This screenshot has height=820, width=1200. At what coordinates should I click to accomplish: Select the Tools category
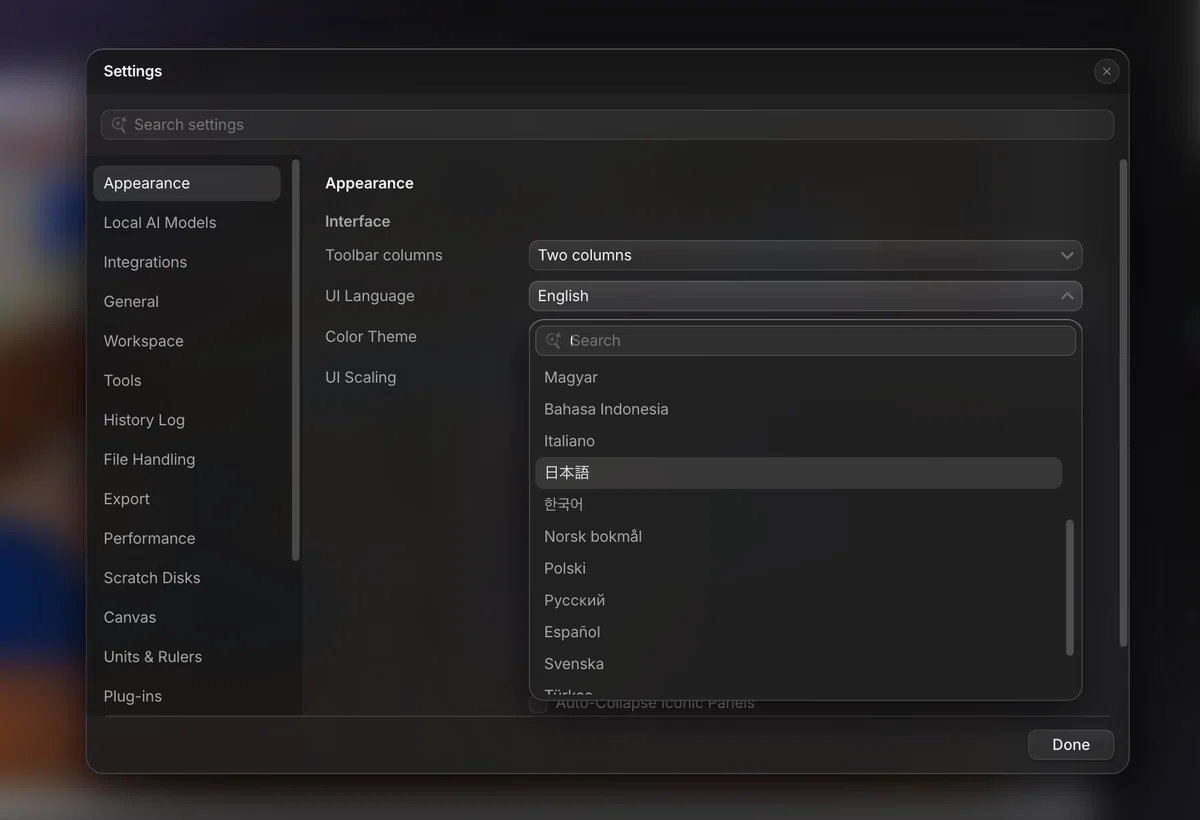coord(187,380)
